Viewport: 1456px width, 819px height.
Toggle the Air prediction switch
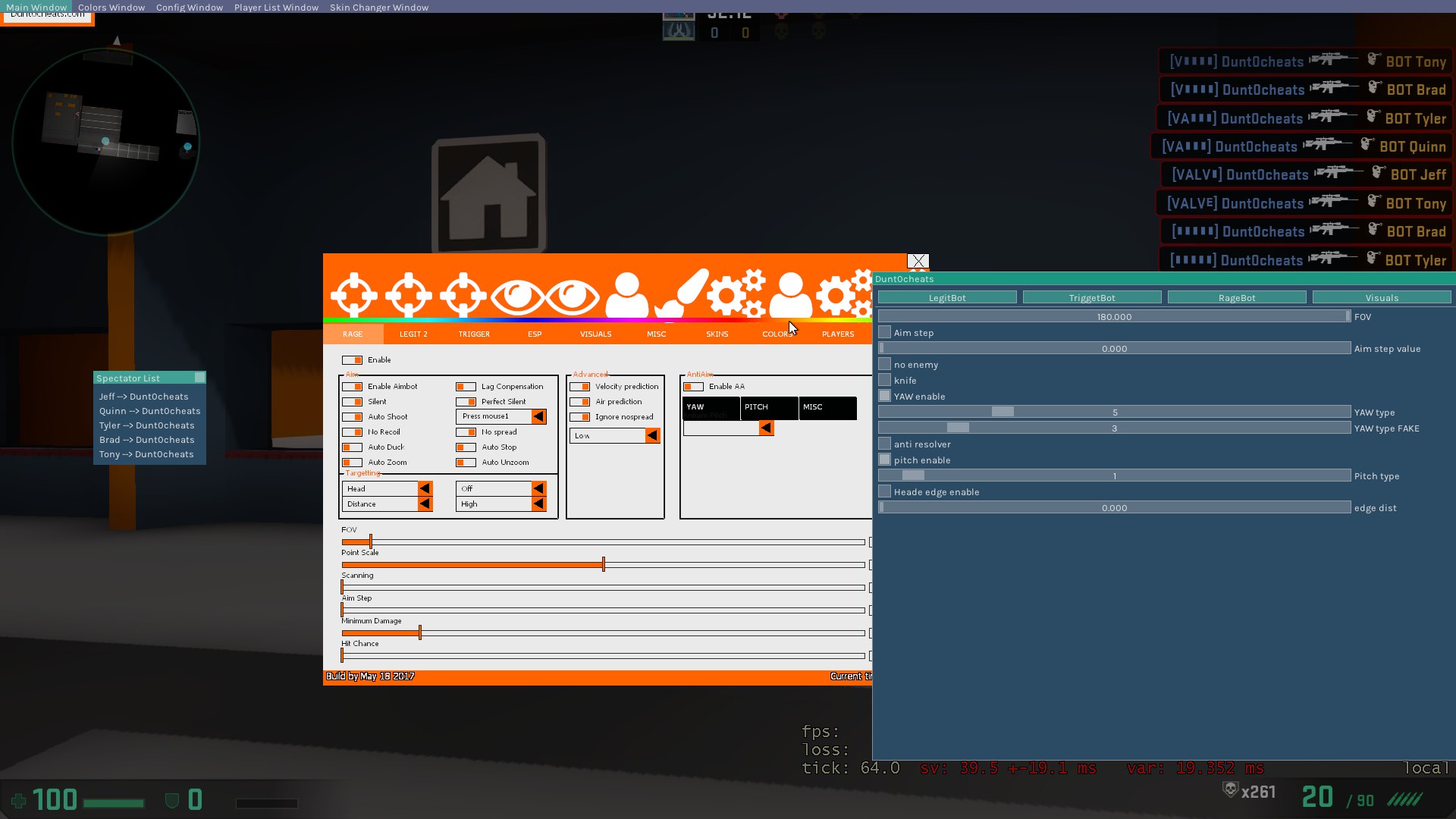(579, 402)
